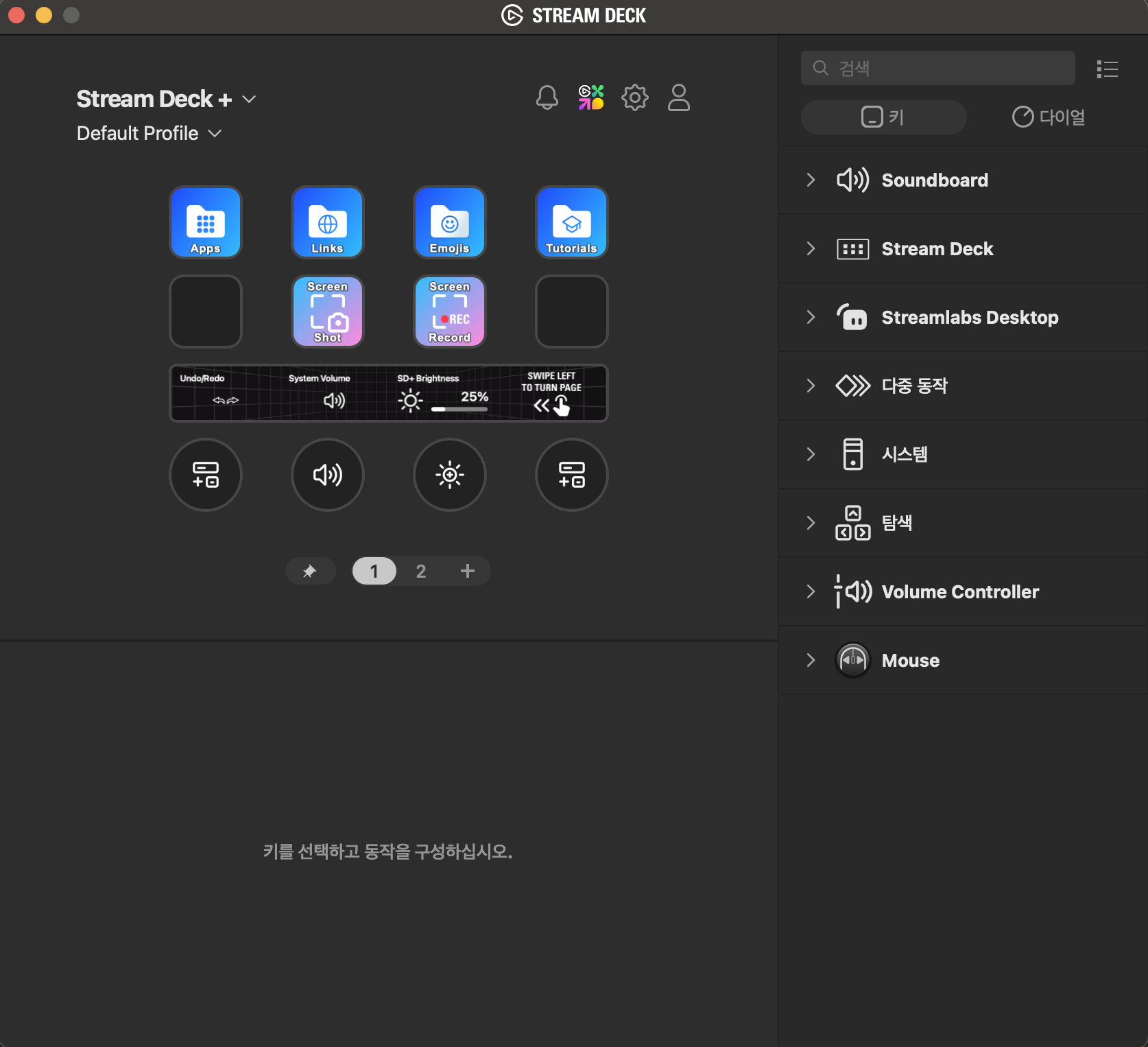
Task: Select the Screen Record key
Action: (450, 311)
